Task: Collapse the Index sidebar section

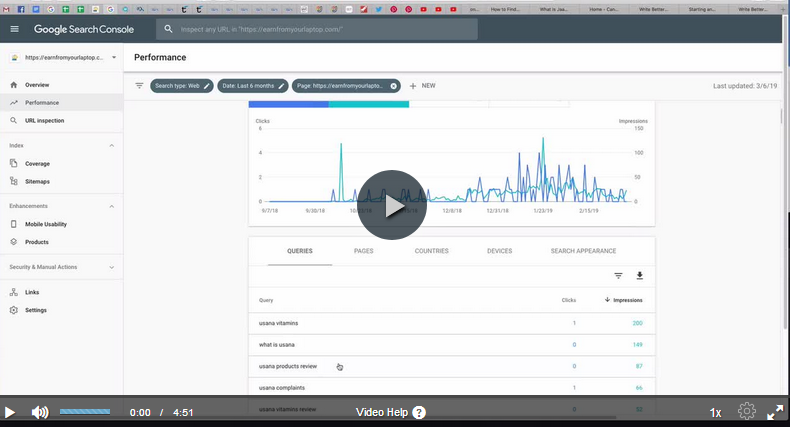Action: 111,145
